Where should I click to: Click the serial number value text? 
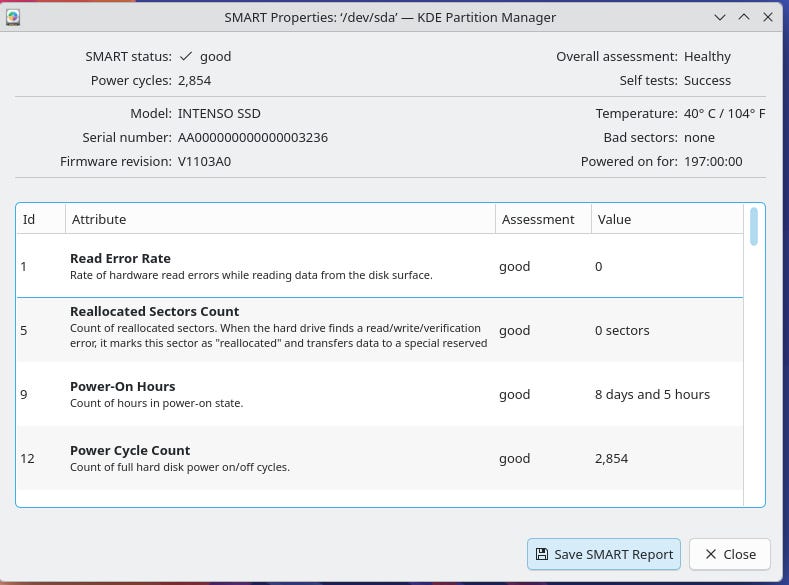pyautogui.click(x=252, y=137)
